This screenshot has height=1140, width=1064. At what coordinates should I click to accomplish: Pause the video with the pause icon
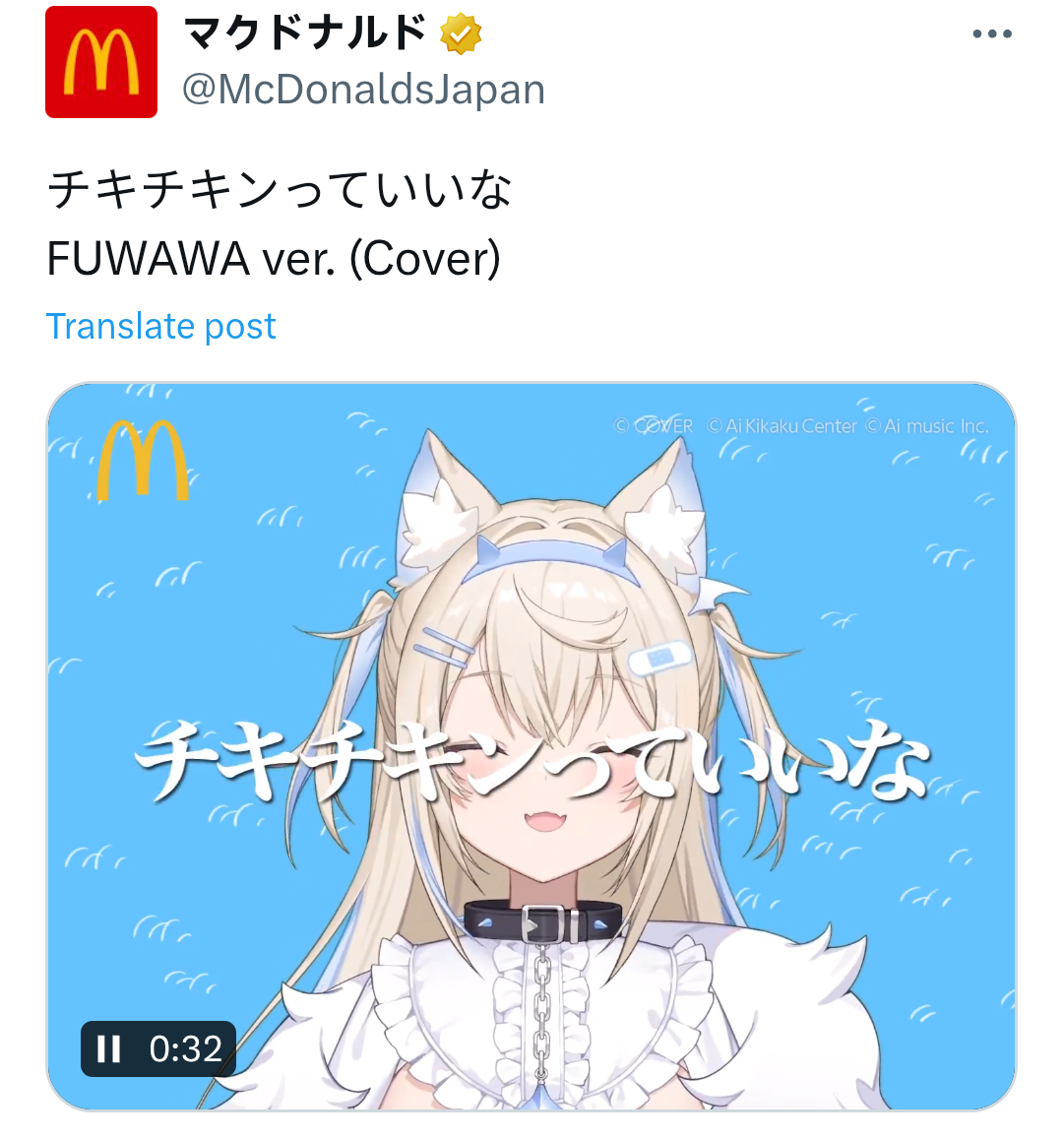109,1048
